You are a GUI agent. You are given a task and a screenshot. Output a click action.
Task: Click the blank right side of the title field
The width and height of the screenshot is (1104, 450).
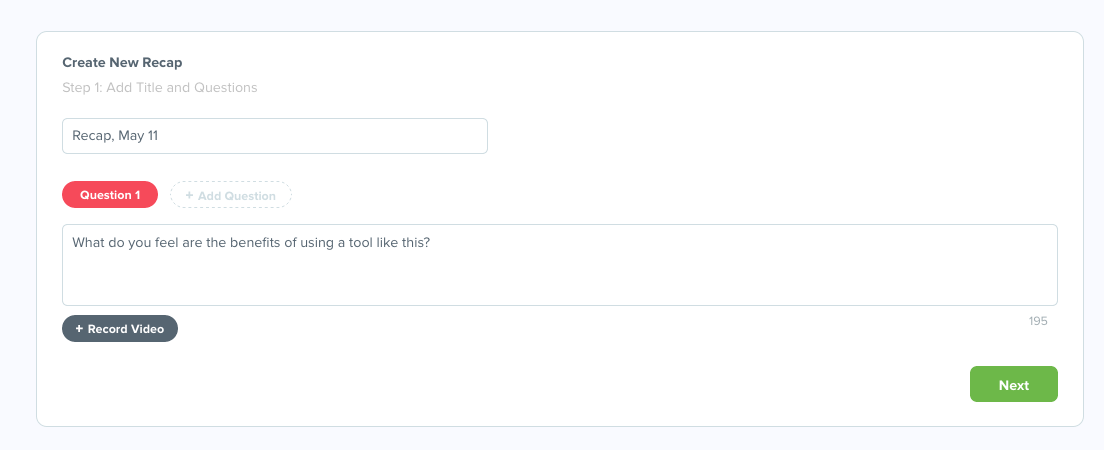400,136
